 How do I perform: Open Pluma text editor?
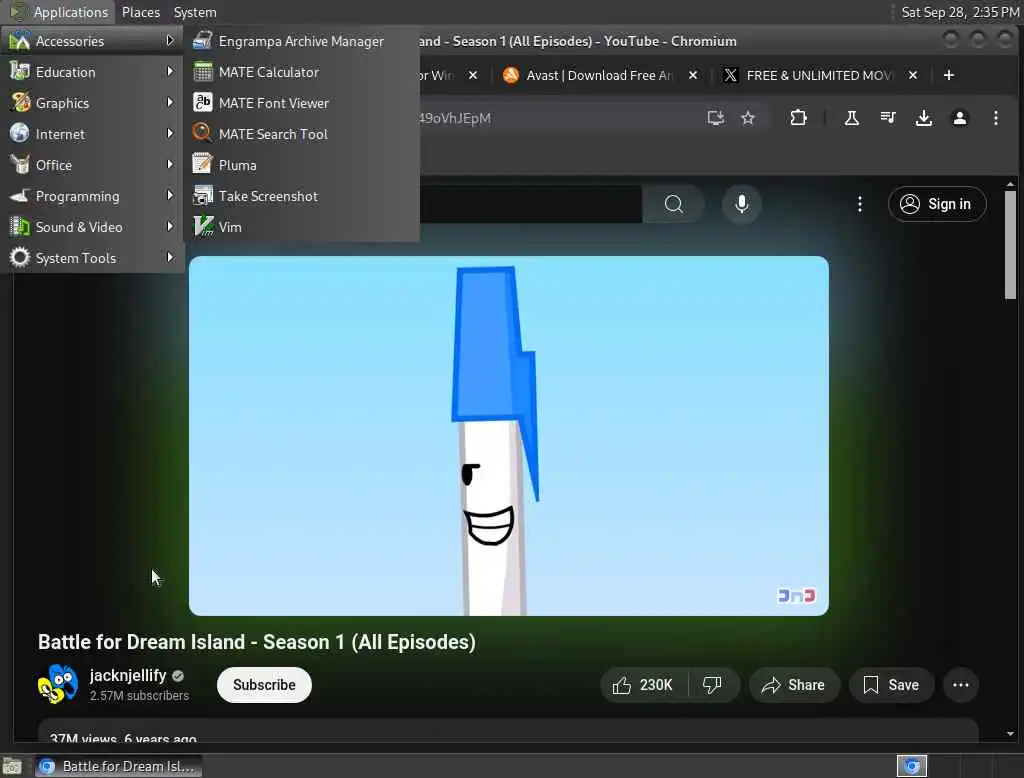(x=301, y=165)
